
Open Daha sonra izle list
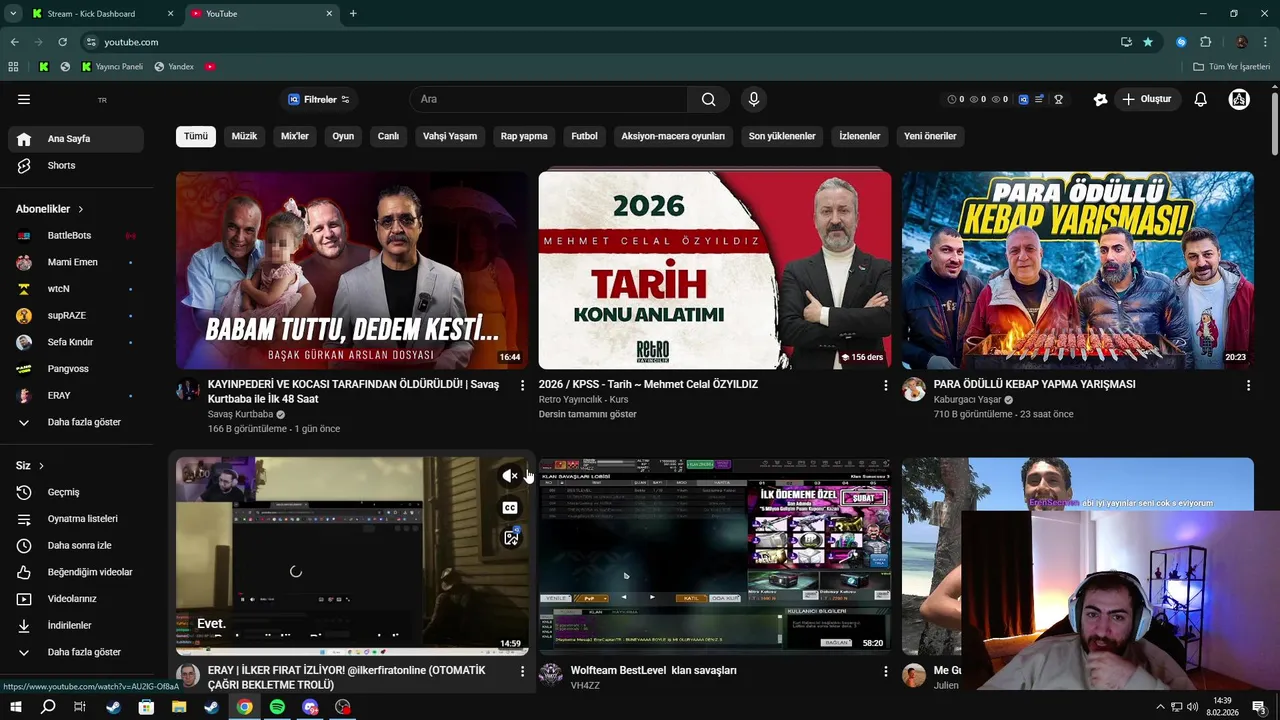(x=76, y=545)
